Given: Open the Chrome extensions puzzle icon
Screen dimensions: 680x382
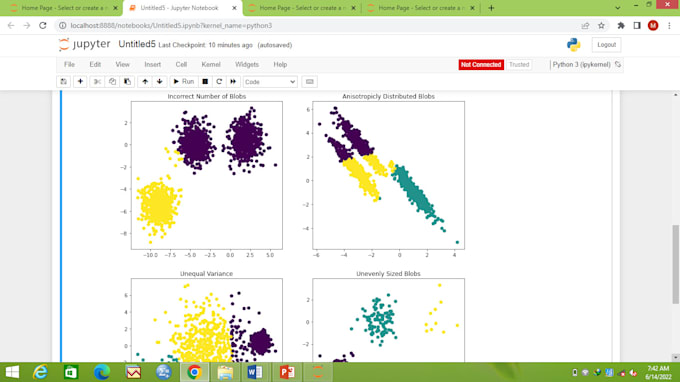Looking at the screenshot, I should coord(621,26).
